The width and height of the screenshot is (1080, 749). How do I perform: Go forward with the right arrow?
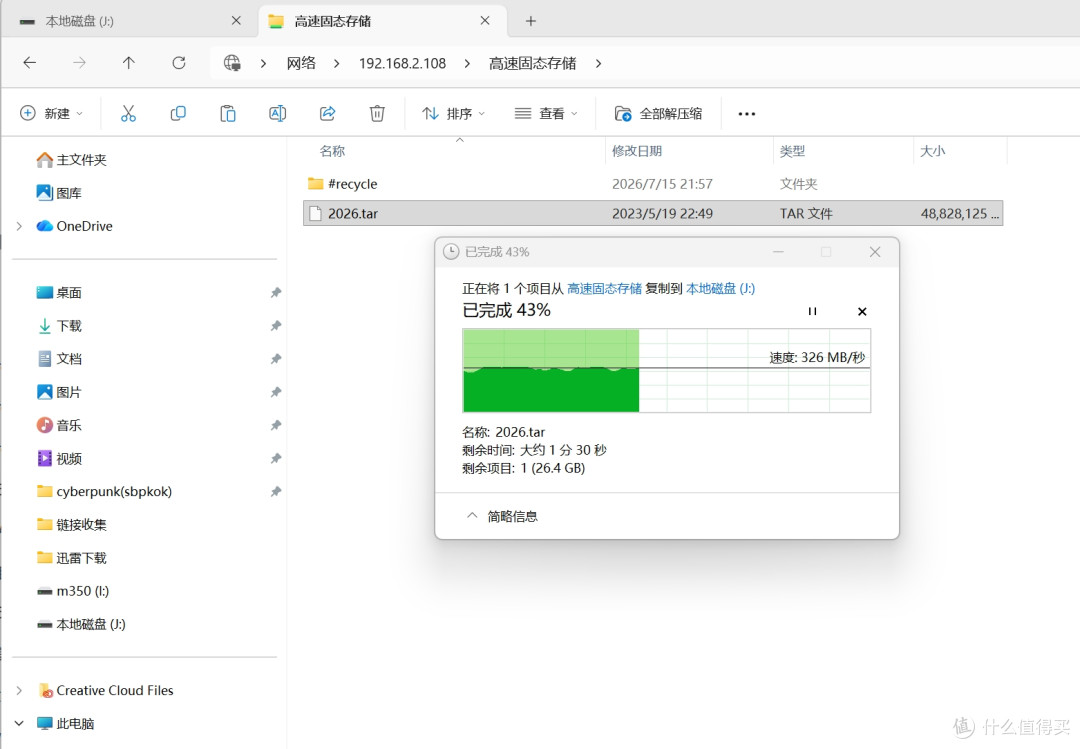tap(79, 63)
